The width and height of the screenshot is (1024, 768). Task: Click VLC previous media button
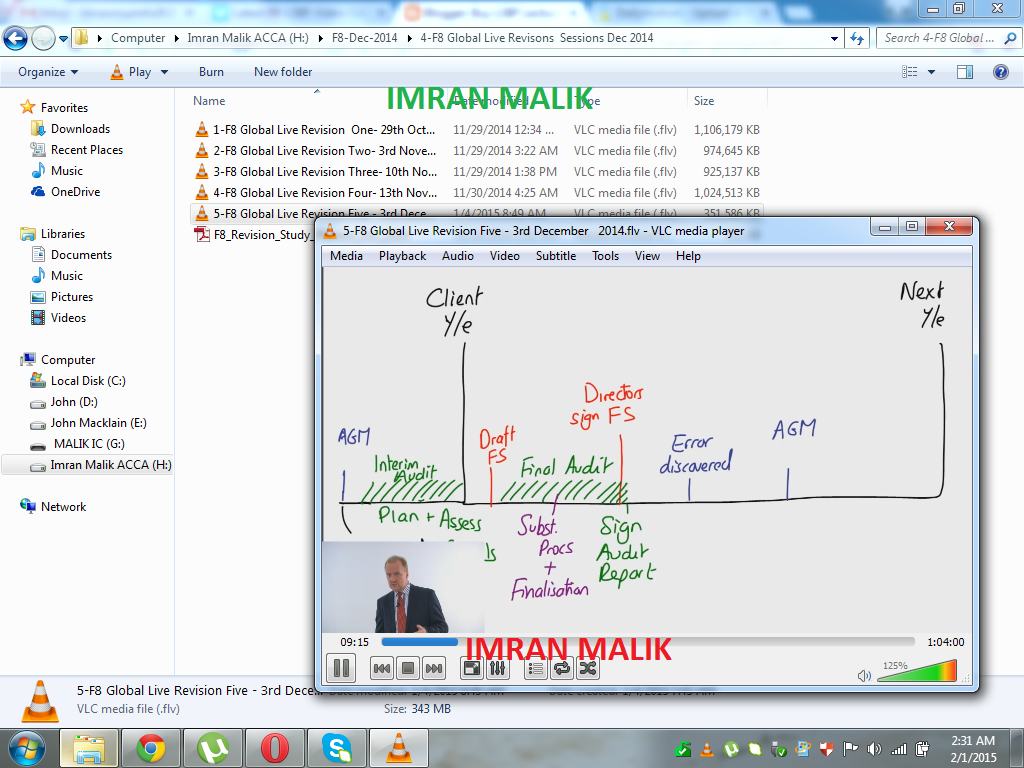pos(381,668)
